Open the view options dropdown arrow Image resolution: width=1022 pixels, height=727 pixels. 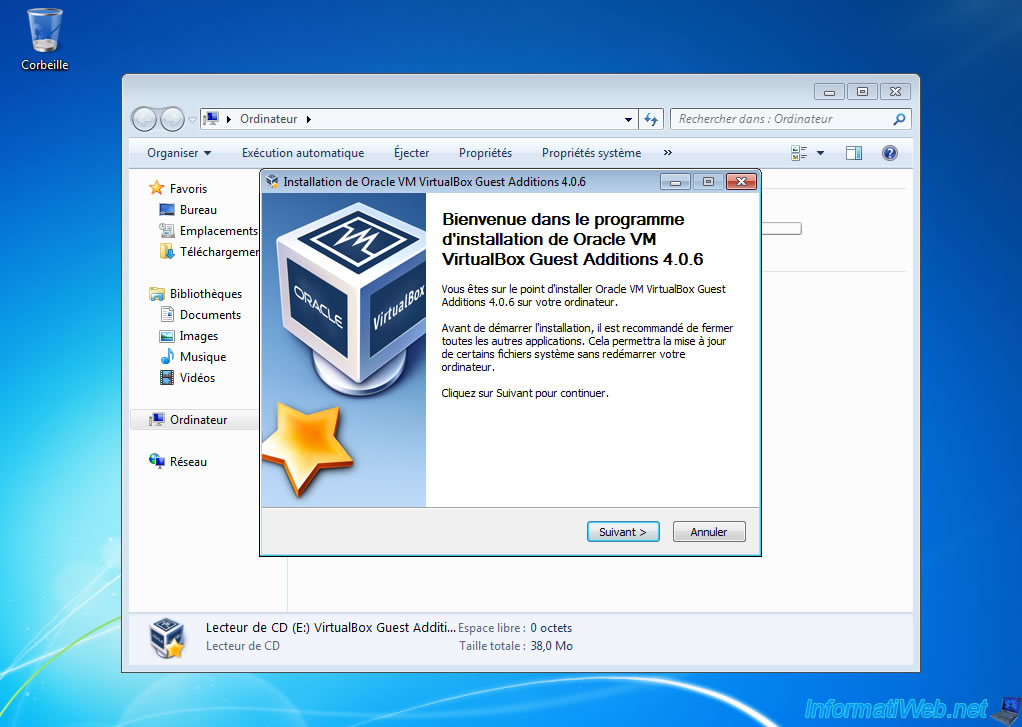[821, 153]
